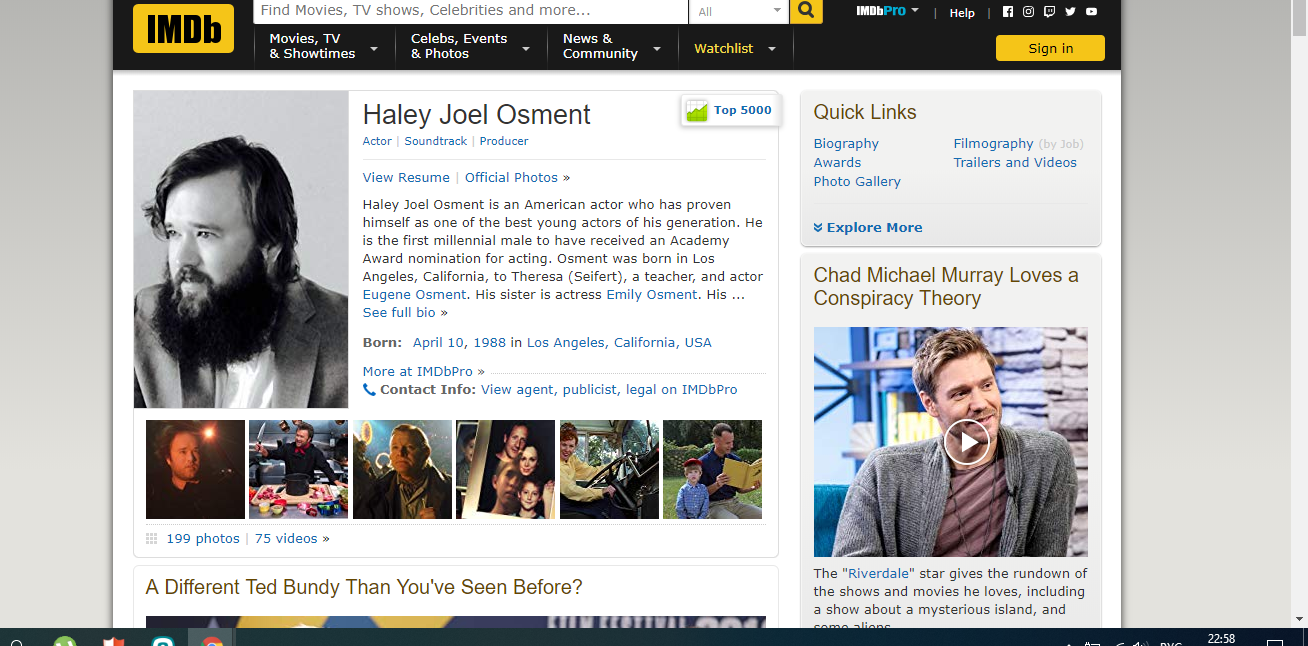The height and width of the screenshot is (646, 1308).
Task: Click the Producer job link
Action: tap(504, 142)
